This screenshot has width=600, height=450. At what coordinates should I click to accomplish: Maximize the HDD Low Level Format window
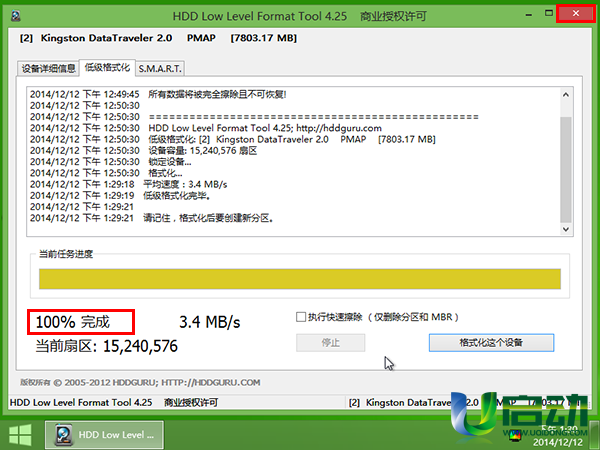click(549, 13)
